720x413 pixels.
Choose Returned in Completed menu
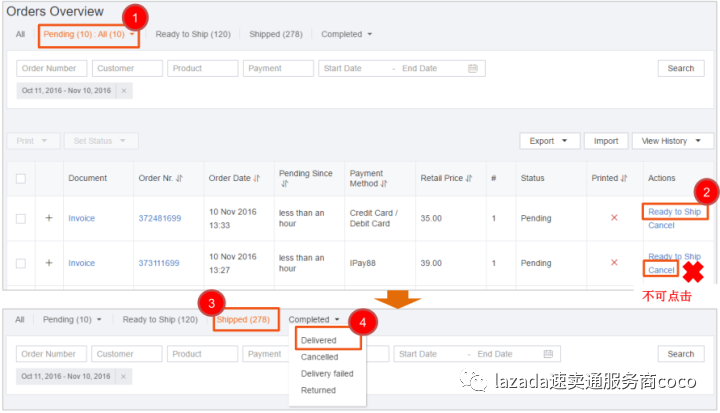(x=318, y=390)
